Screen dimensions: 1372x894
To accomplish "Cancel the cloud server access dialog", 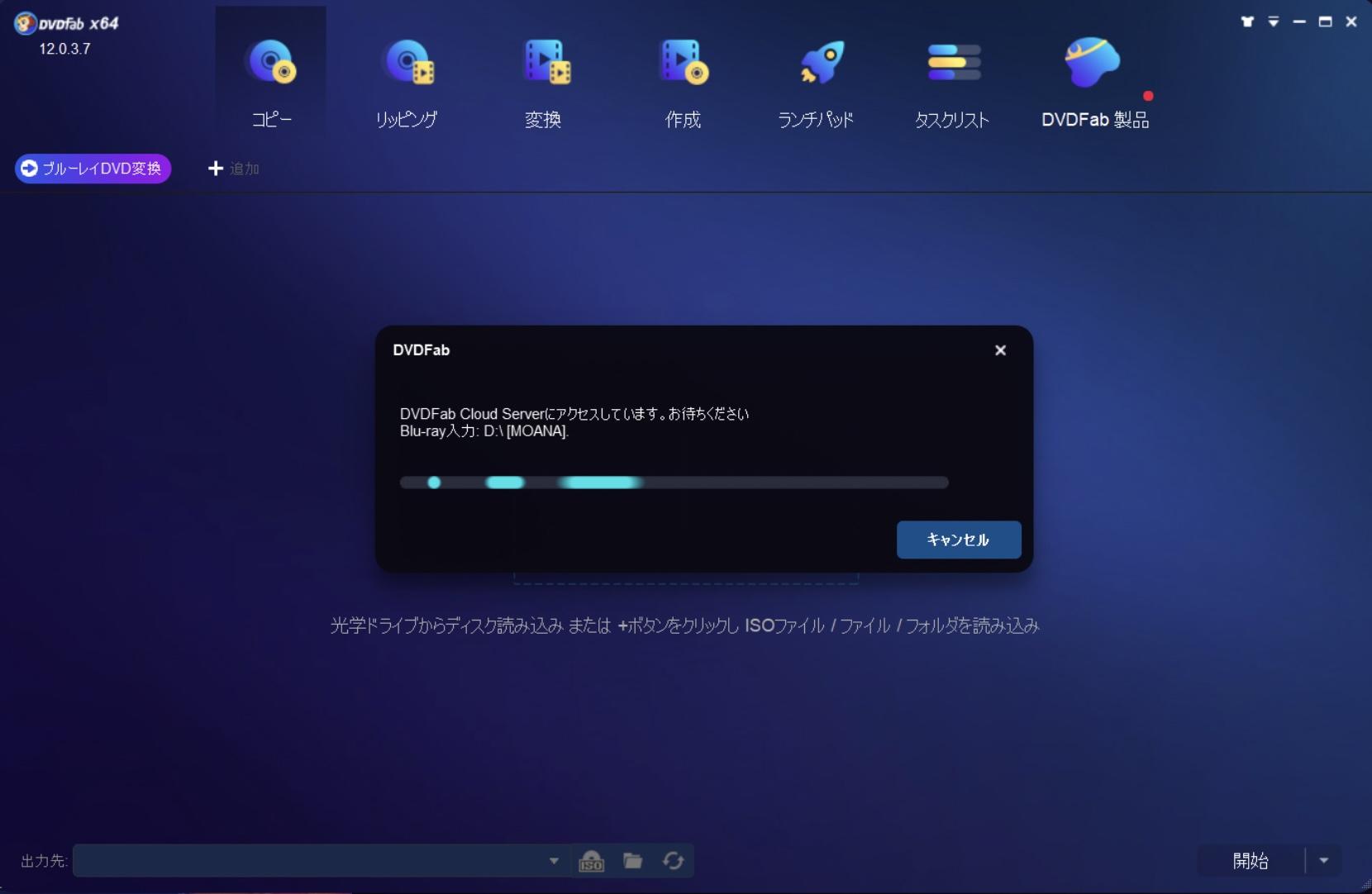I will pyautogui.click(x=959, y=540).
